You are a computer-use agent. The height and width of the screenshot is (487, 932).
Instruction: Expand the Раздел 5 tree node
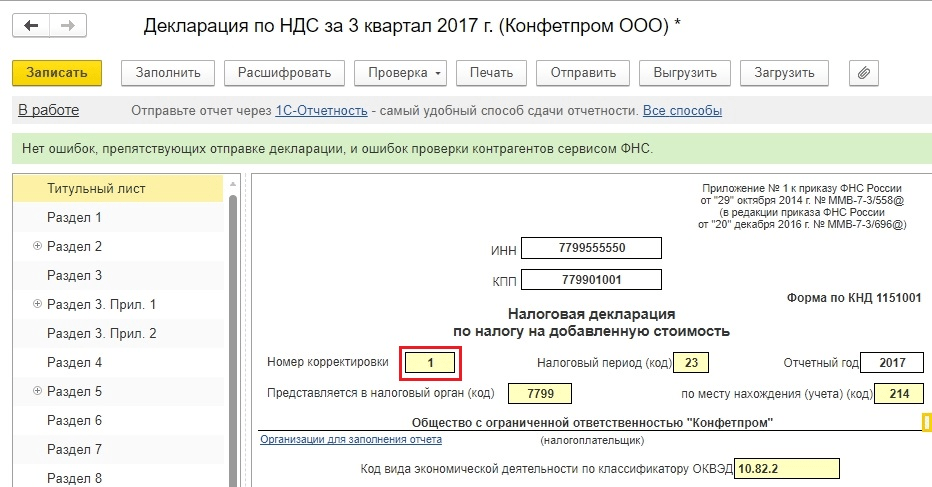point(37,391)
